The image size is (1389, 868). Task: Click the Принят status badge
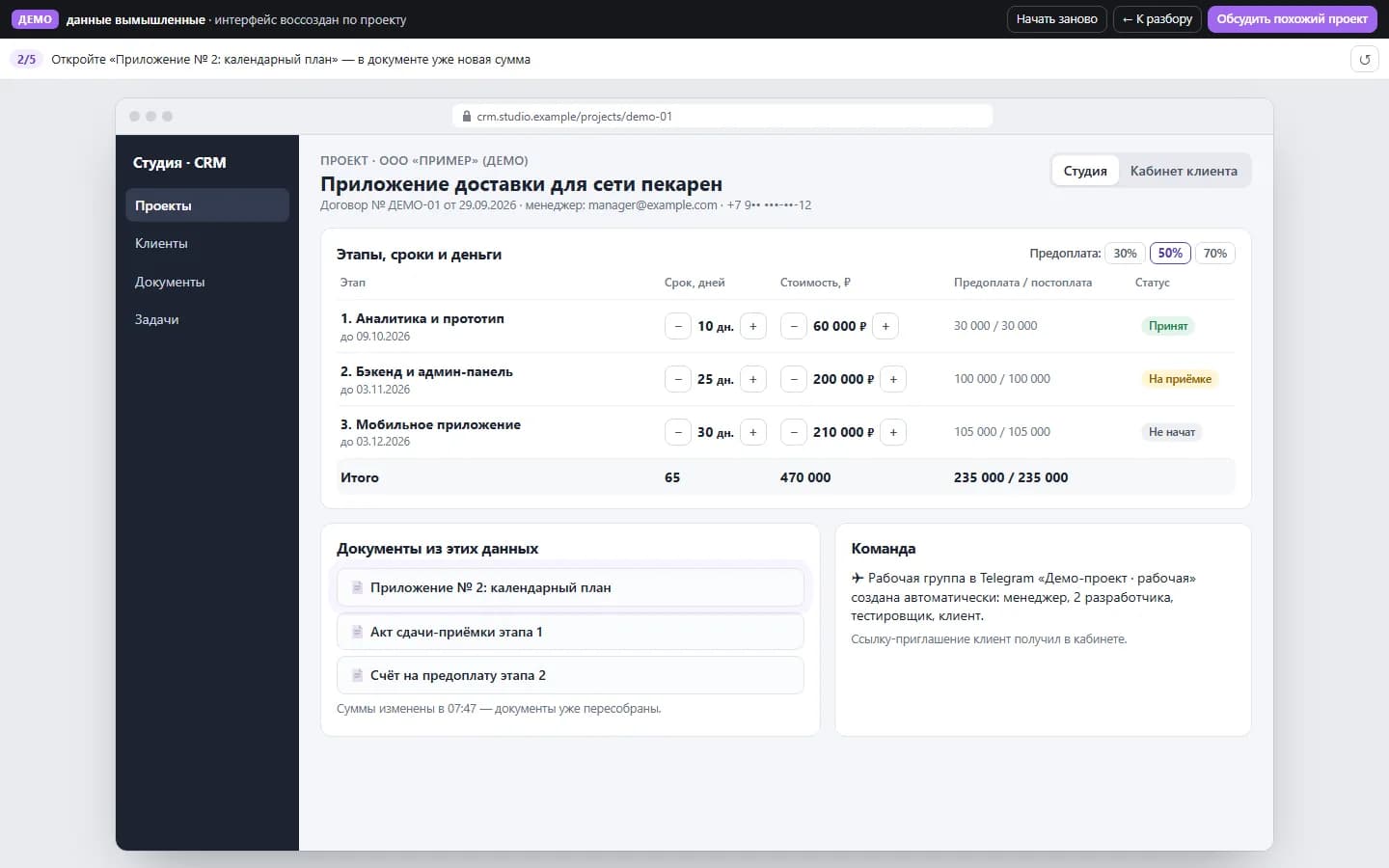coord(1168,326)
